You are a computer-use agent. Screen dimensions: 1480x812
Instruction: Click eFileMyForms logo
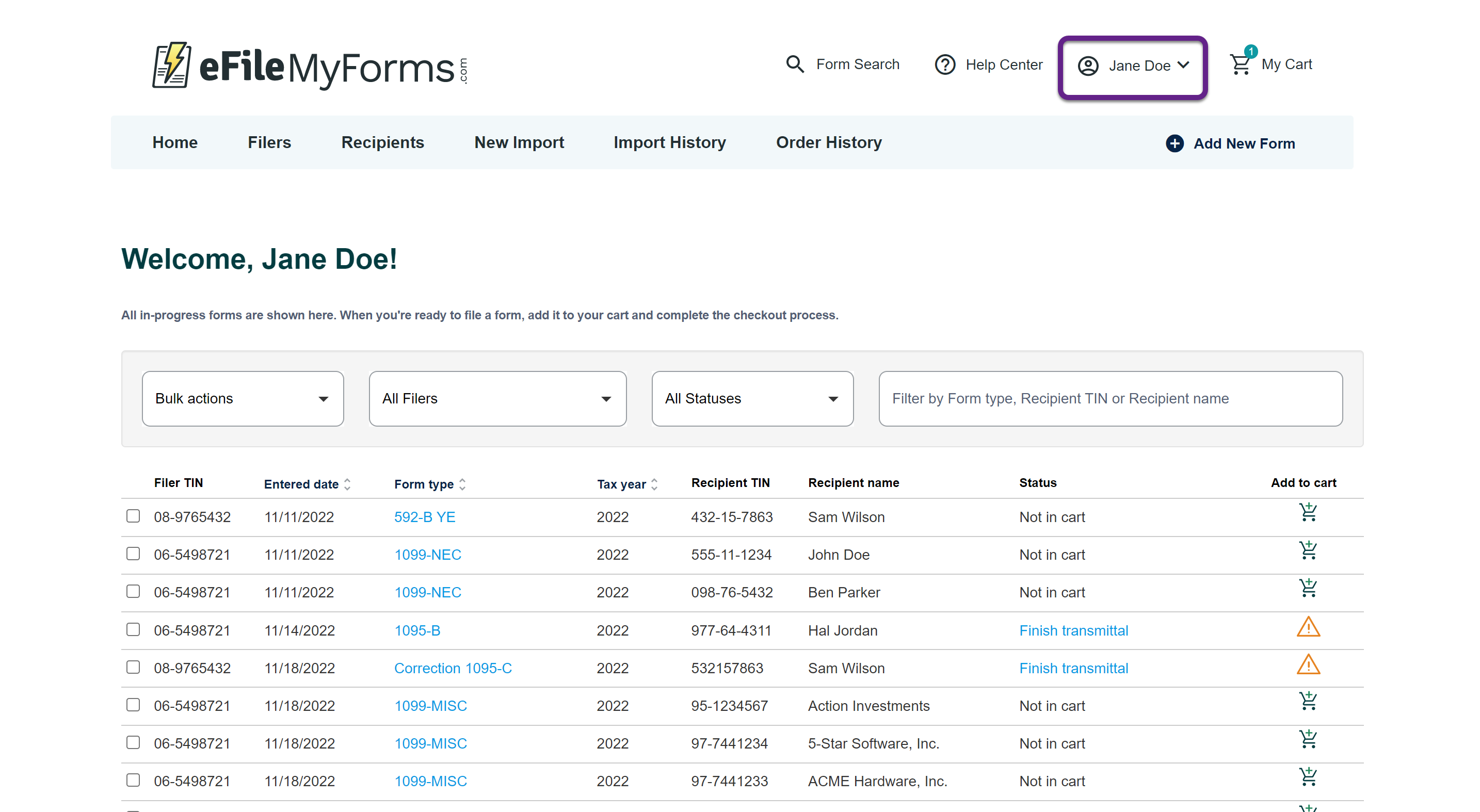310,66
